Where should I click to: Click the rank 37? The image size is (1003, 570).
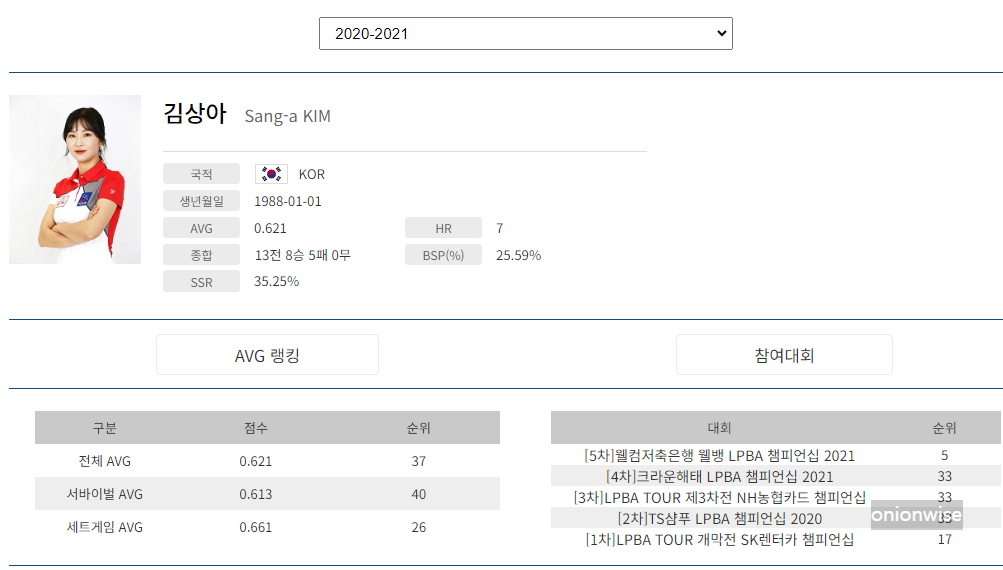tap(418, 461)
